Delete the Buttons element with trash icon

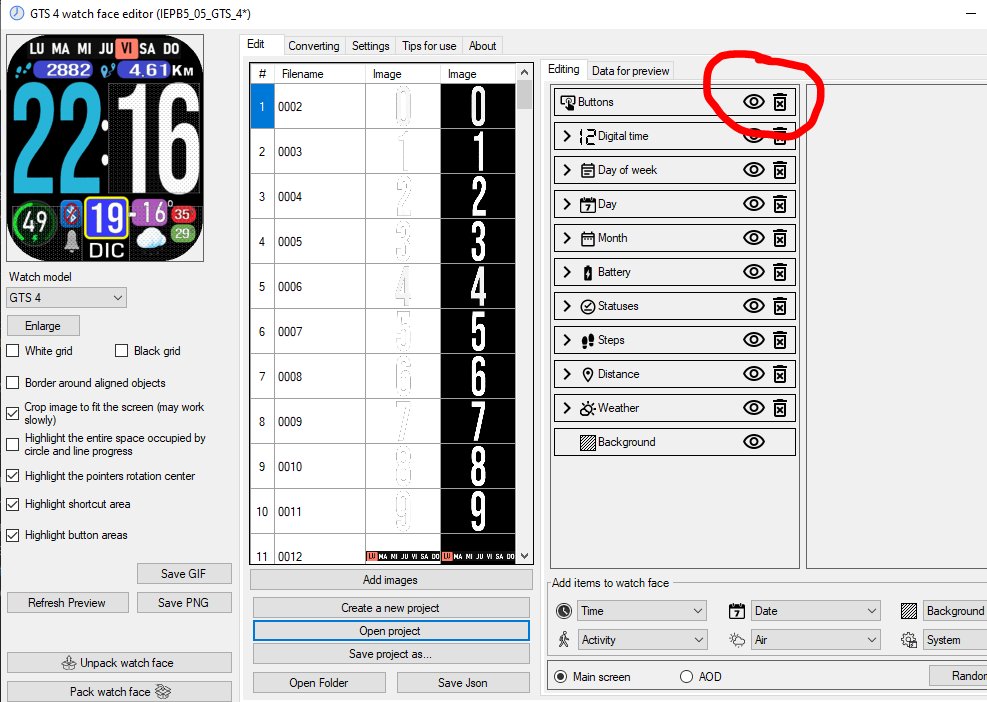[779, 102]
